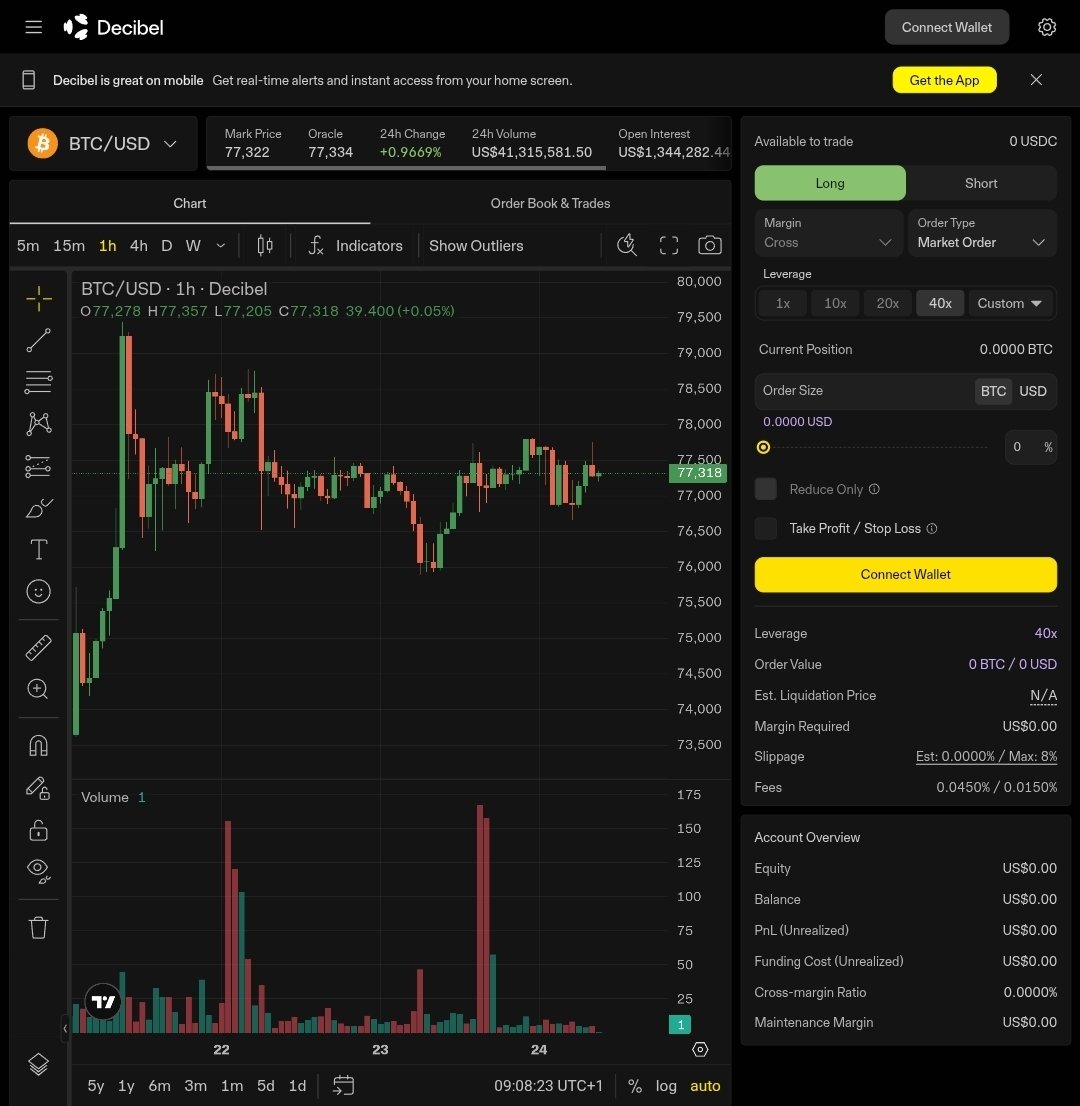The height and width of the screenshot is (1106, 1080).
Task: Expand the BTC/USD market selector
Action: pyautogui.click(x=103, y=144)
